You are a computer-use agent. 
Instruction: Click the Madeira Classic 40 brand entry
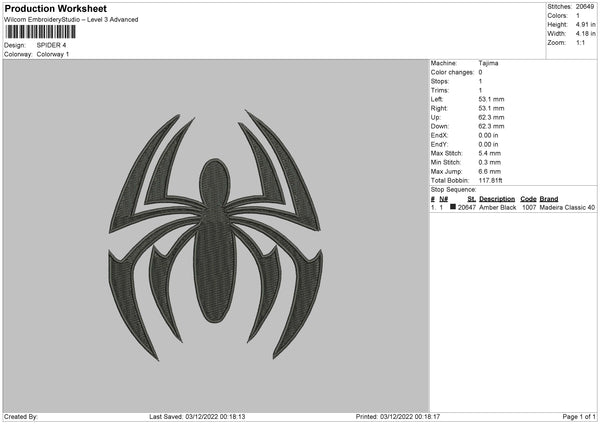[567, 207]
